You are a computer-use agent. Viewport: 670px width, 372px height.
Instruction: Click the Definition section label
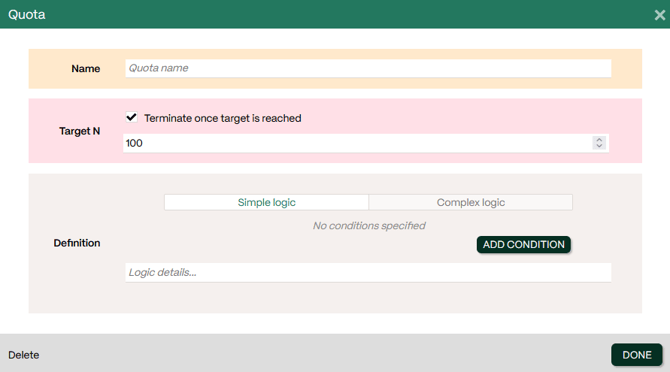point(77,243)
